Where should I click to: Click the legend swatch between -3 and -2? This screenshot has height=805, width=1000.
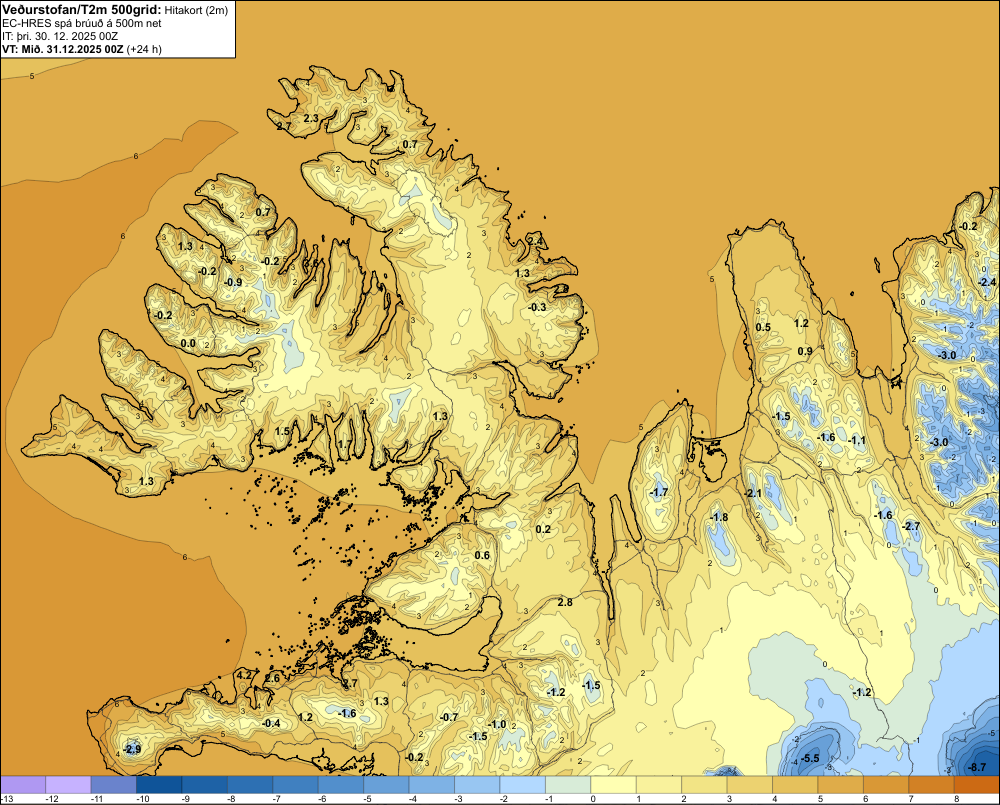point(478,784)
